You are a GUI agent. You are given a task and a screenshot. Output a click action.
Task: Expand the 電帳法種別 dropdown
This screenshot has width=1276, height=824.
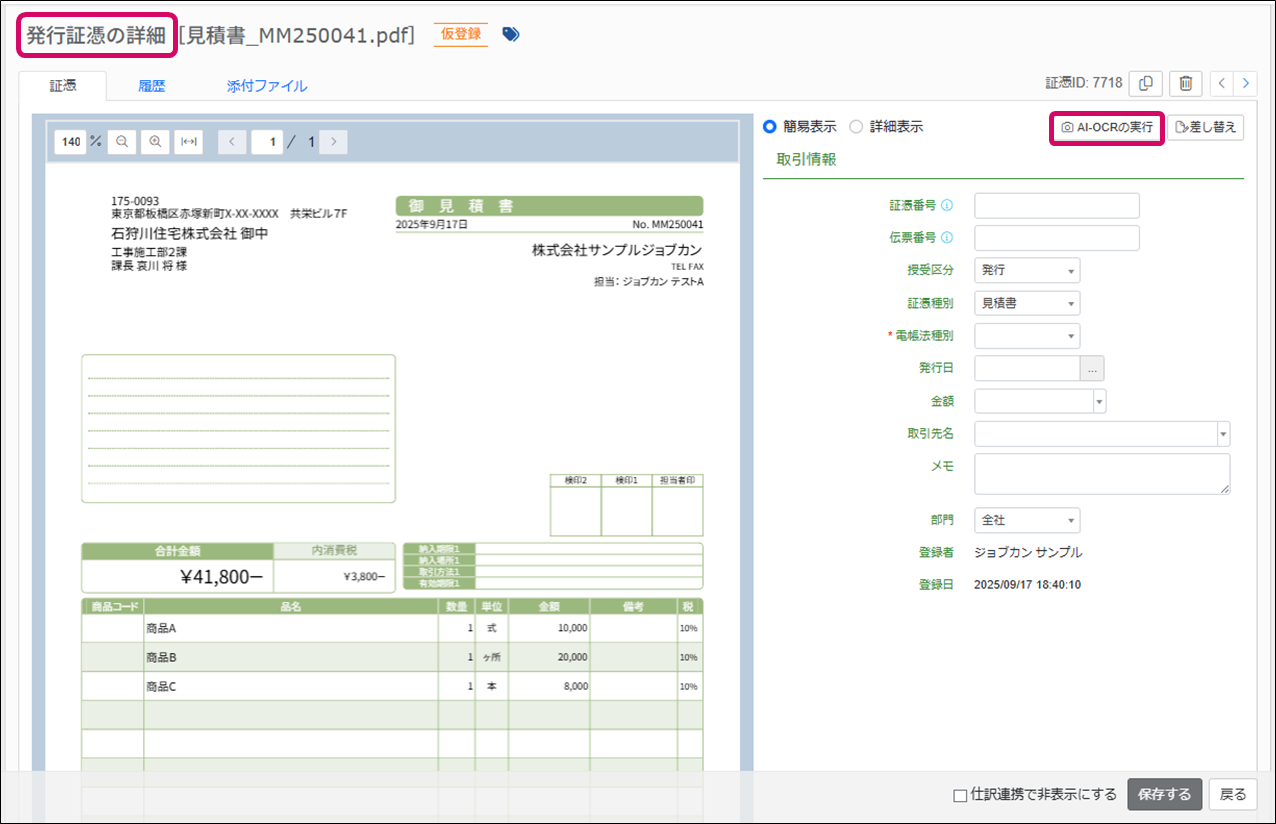click(x=1026, y=336)
